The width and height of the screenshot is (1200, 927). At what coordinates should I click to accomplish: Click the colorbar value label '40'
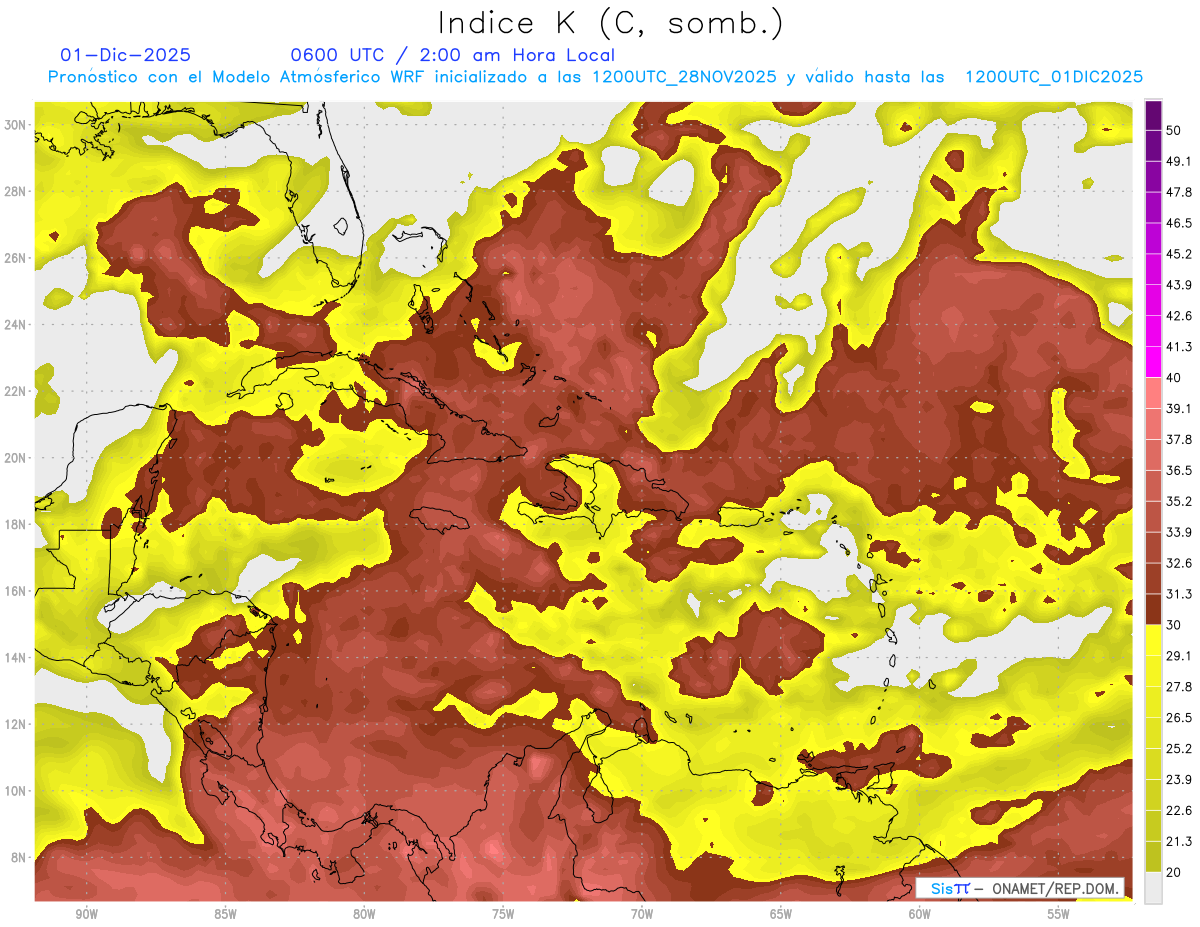click(x=1174, y=377)
